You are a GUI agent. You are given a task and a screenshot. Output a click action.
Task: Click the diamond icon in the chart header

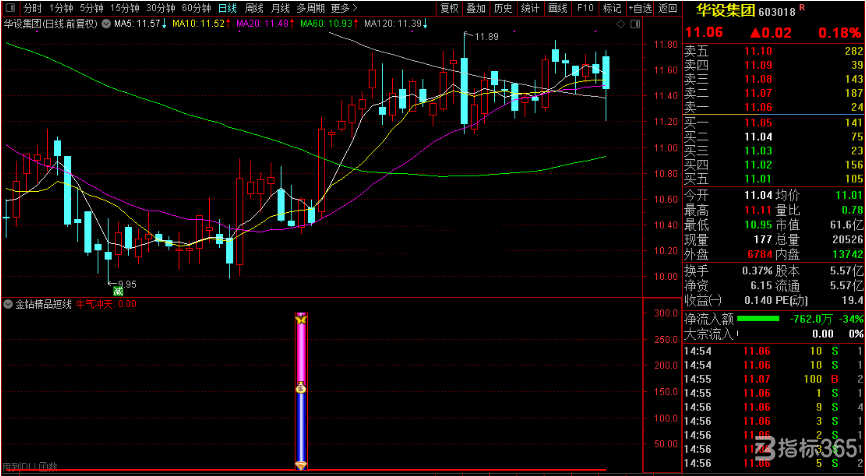tap(620, 24)
